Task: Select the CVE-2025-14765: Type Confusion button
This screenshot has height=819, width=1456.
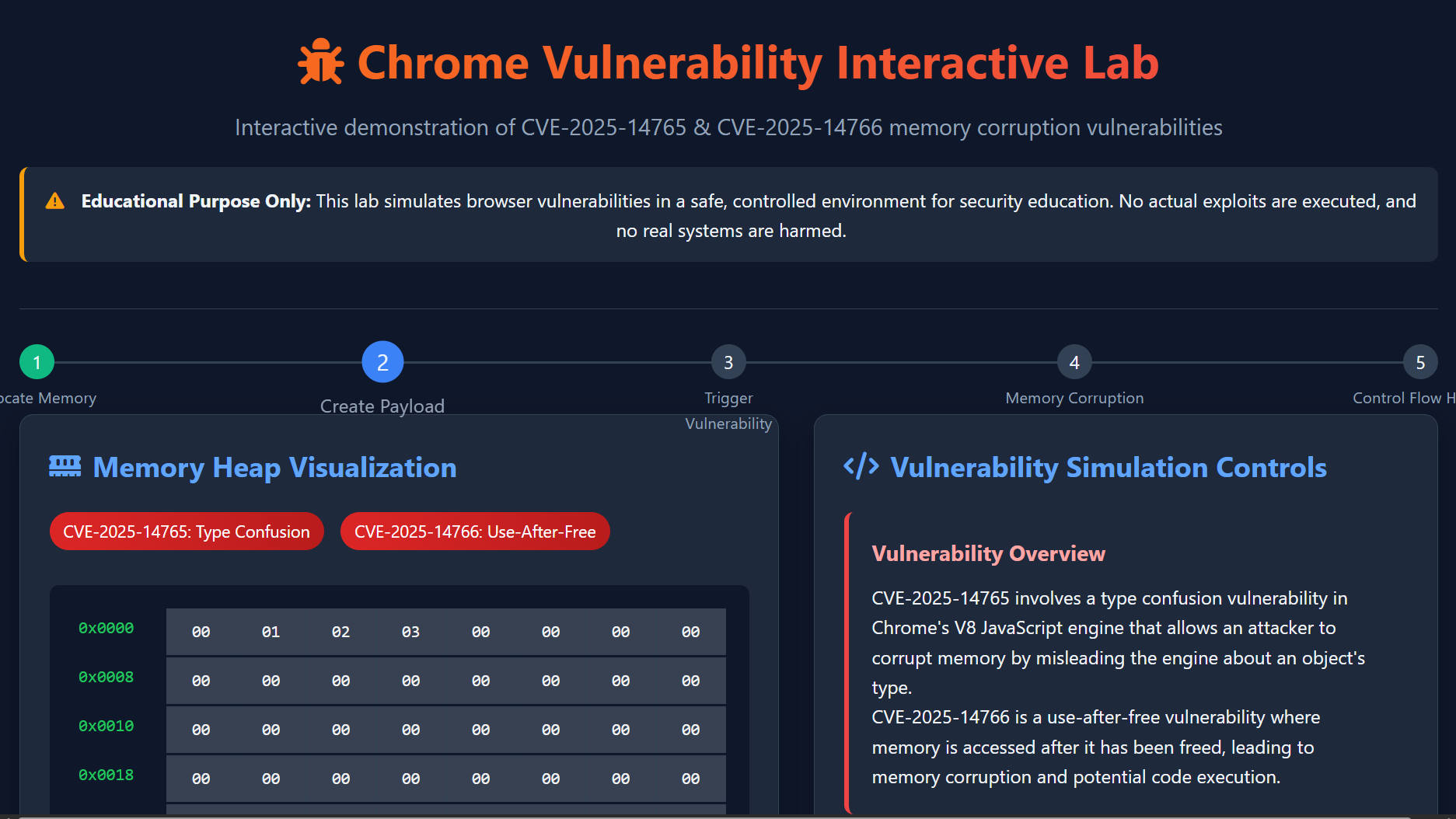Action: [187, 531]
